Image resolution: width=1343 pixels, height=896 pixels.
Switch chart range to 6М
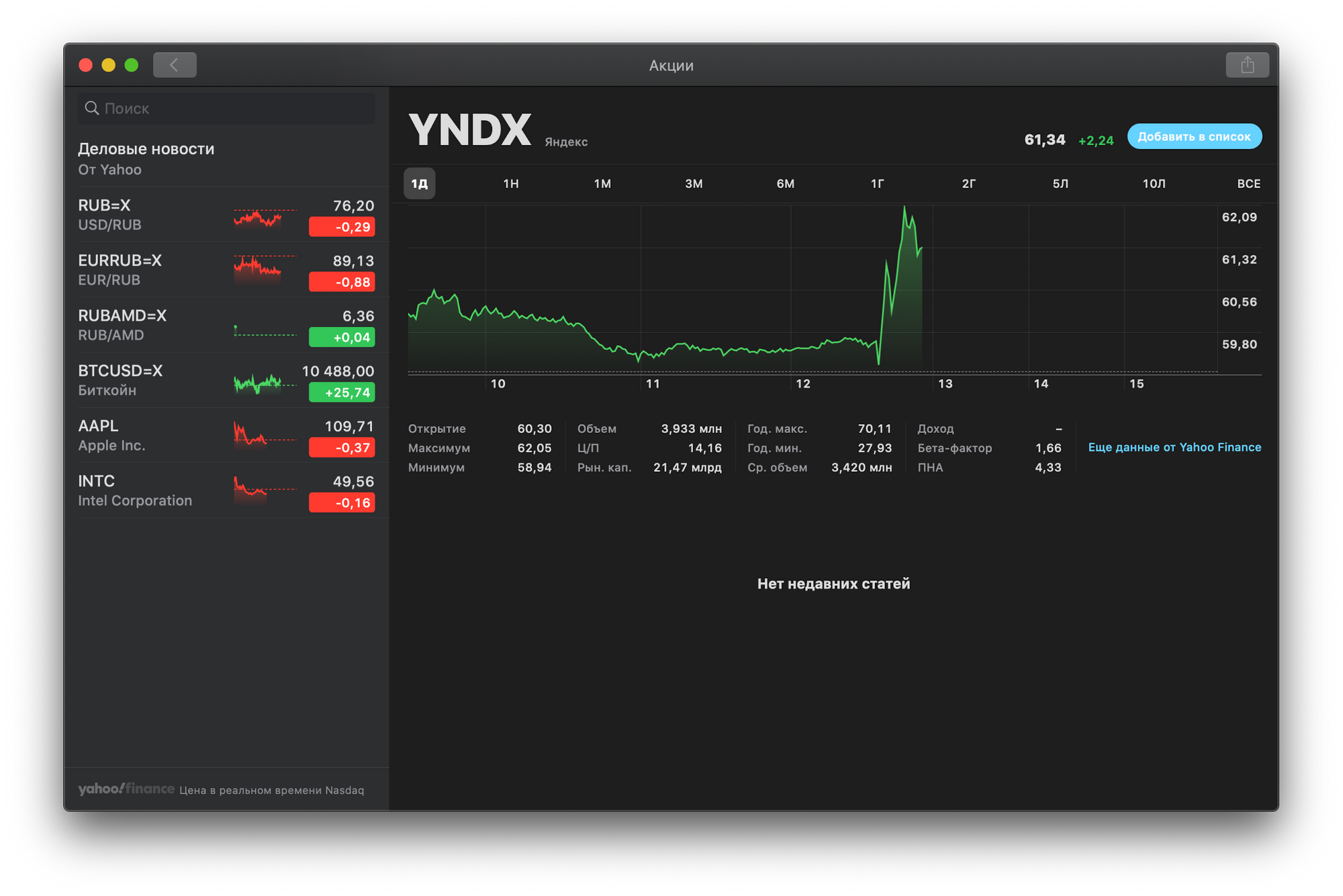click(x=786, y=183)
